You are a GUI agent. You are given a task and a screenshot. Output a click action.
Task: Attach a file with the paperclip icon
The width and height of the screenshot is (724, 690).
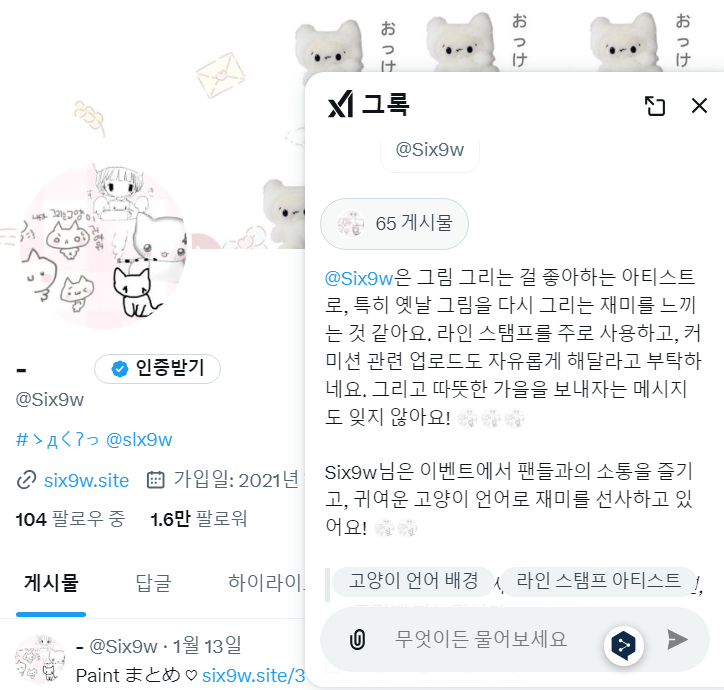click(357, 639)
